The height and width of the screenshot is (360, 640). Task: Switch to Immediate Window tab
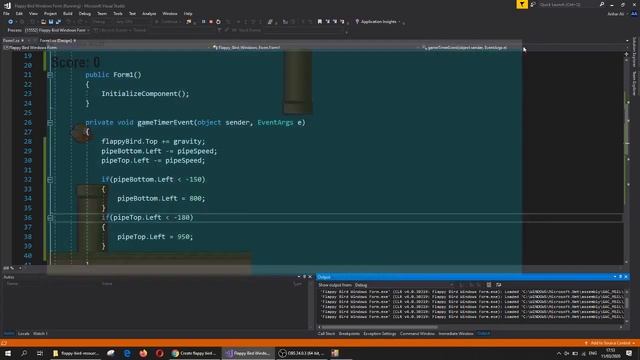(x=456, y=333)
